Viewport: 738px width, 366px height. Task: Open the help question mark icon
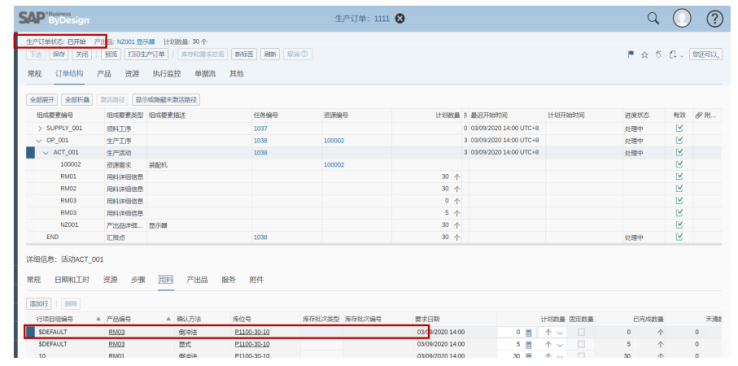[714, 18]
